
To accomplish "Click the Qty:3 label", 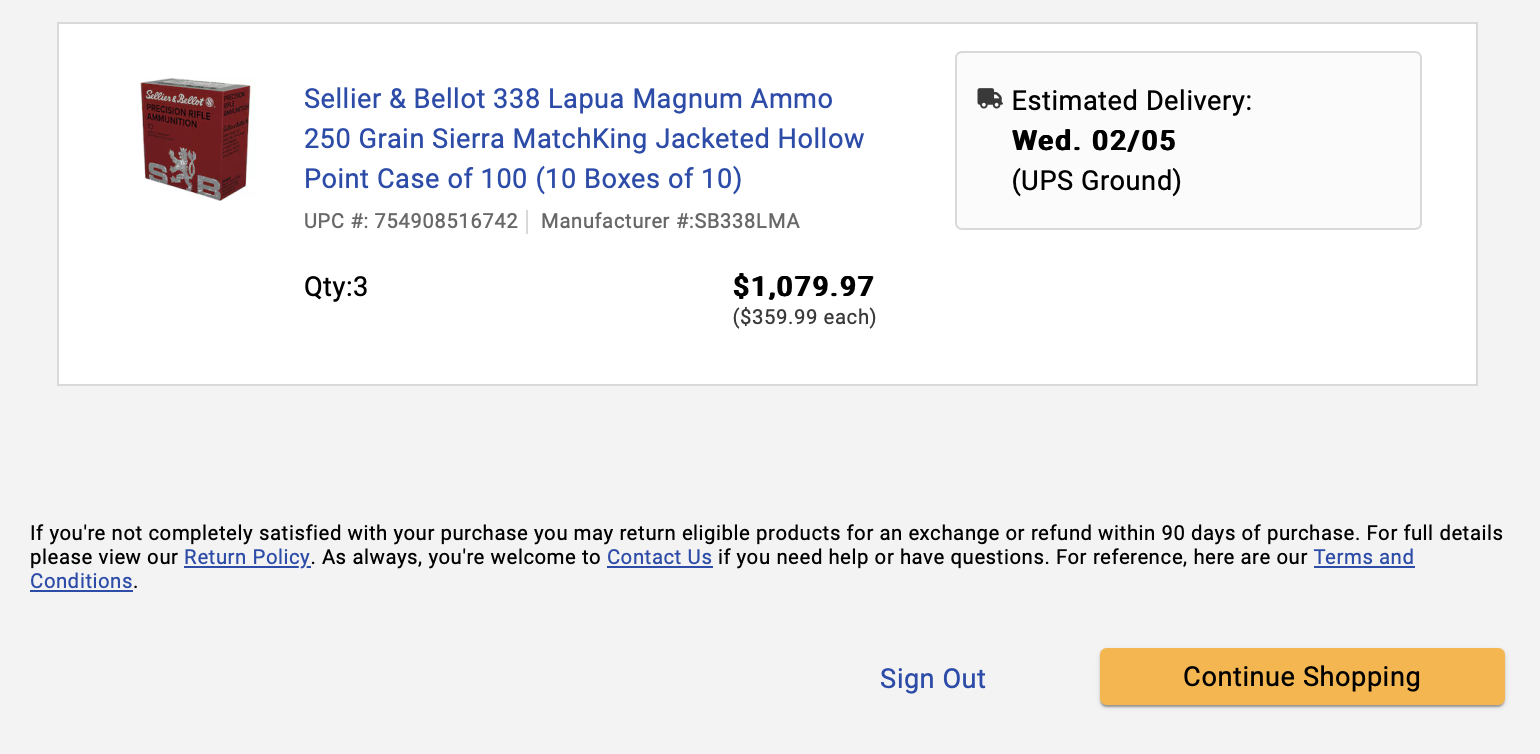I will coord(336,288).
